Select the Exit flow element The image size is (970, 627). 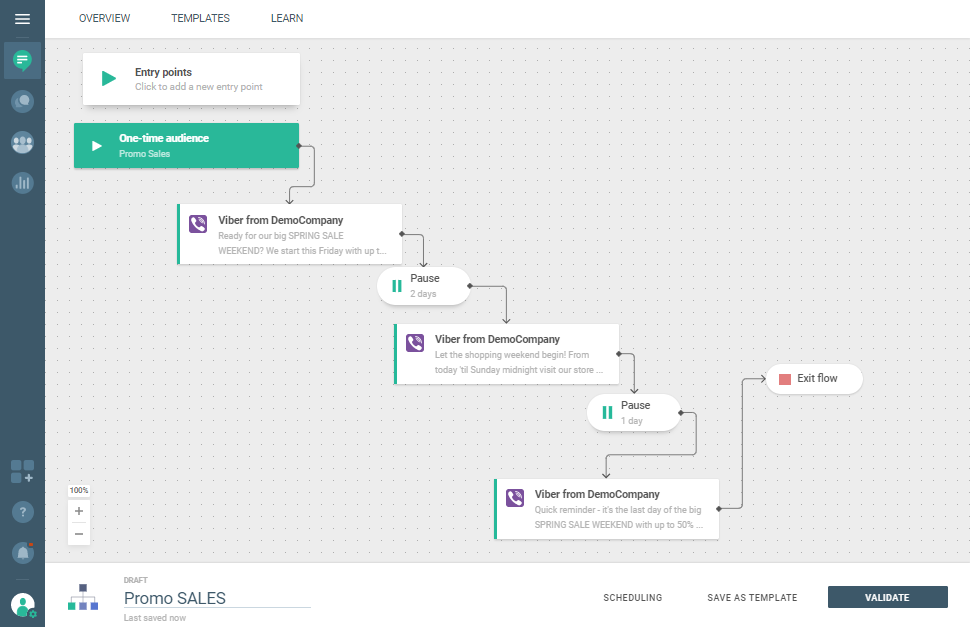815,379
